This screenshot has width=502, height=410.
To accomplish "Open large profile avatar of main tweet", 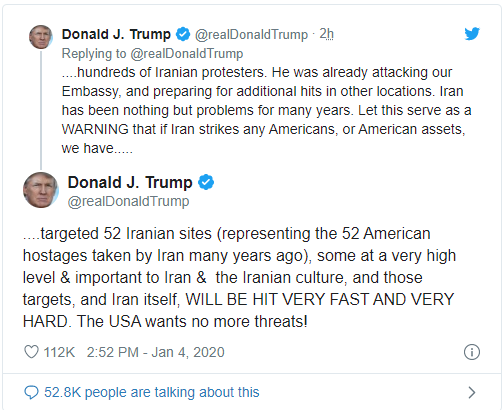I will click(41, 190).
